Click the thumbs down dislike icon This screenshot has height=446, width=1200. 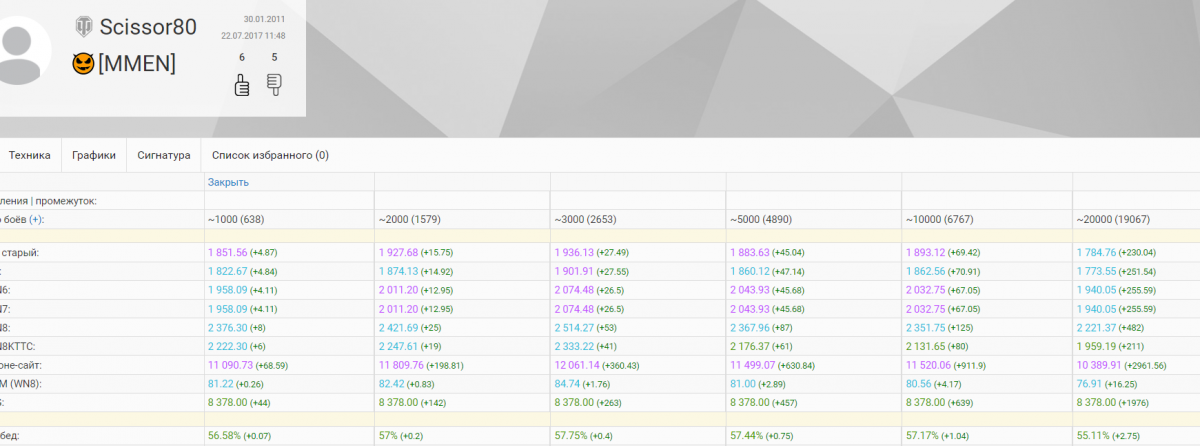click(x=274, y=86)
